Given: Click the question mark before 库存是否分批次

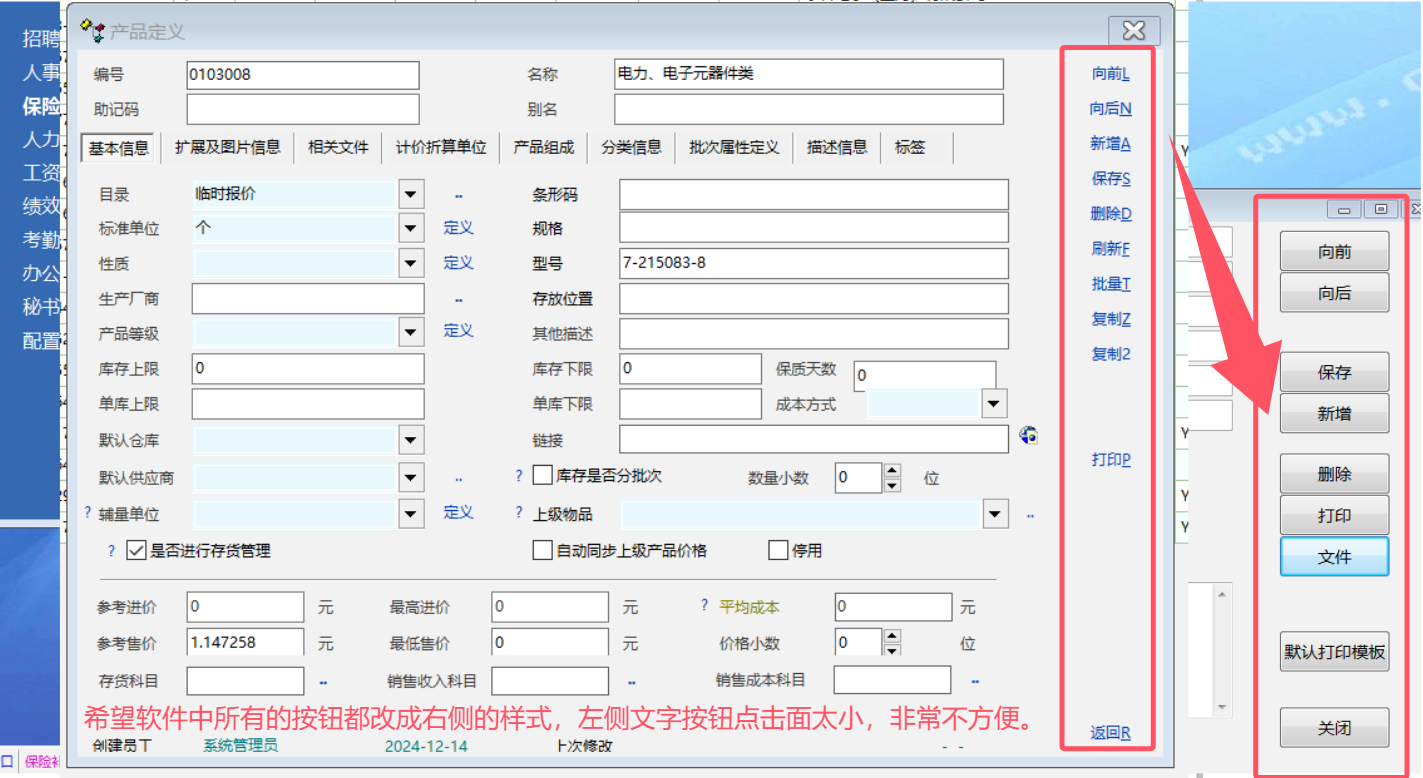Looking at the screenshot, I should point(519,476).
